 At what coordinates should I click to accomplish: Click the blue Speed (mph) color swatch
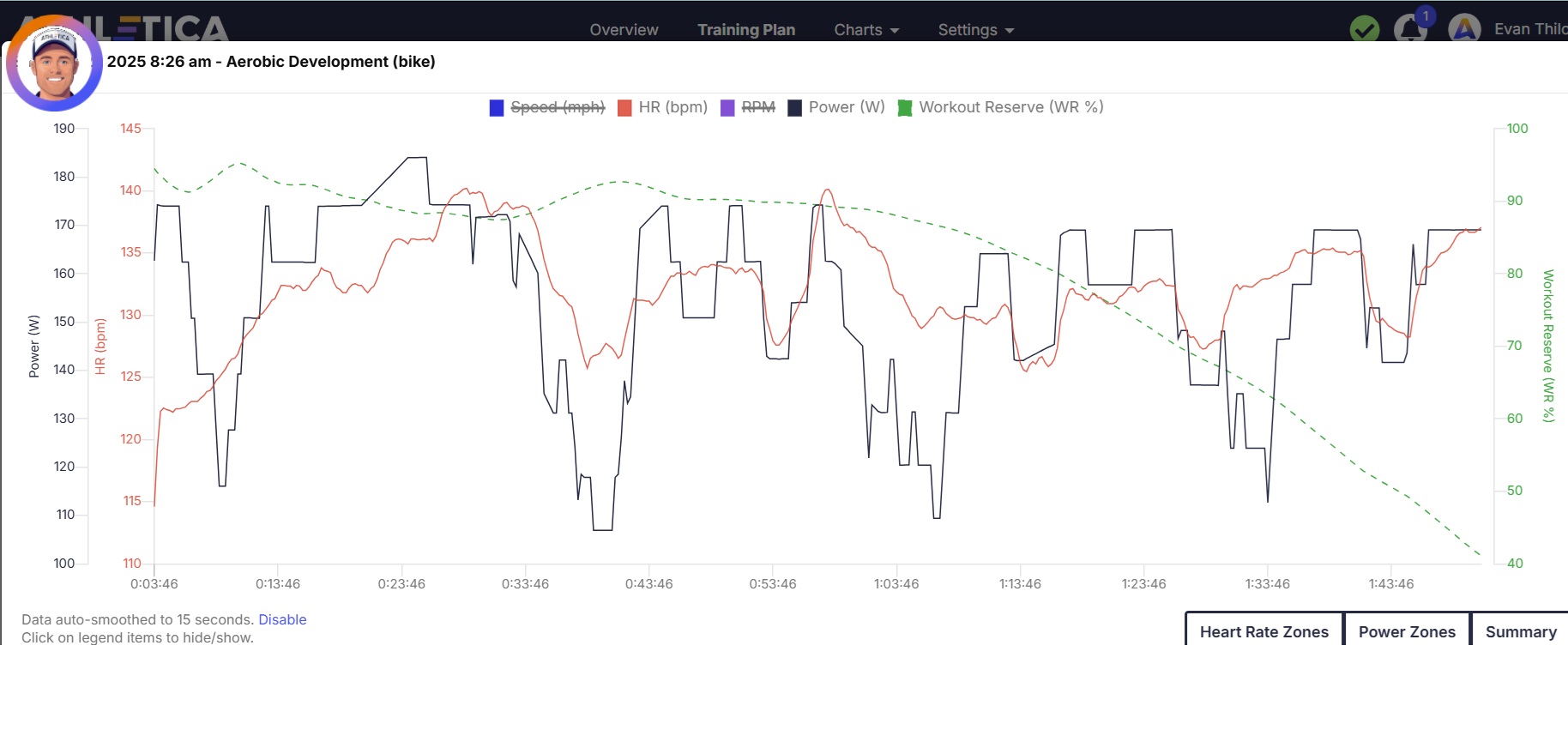[x=497, y=108]
